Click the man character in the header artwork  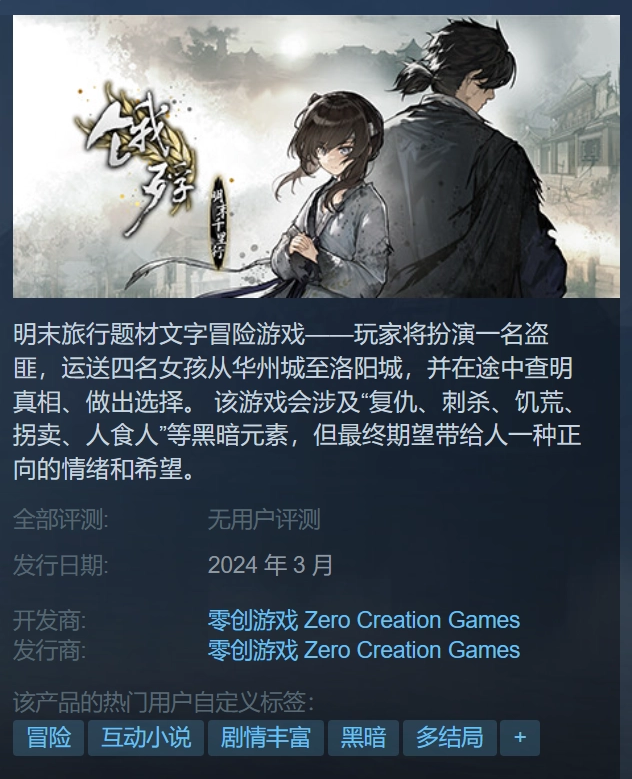pyautogui.click(x=479, y=159)
